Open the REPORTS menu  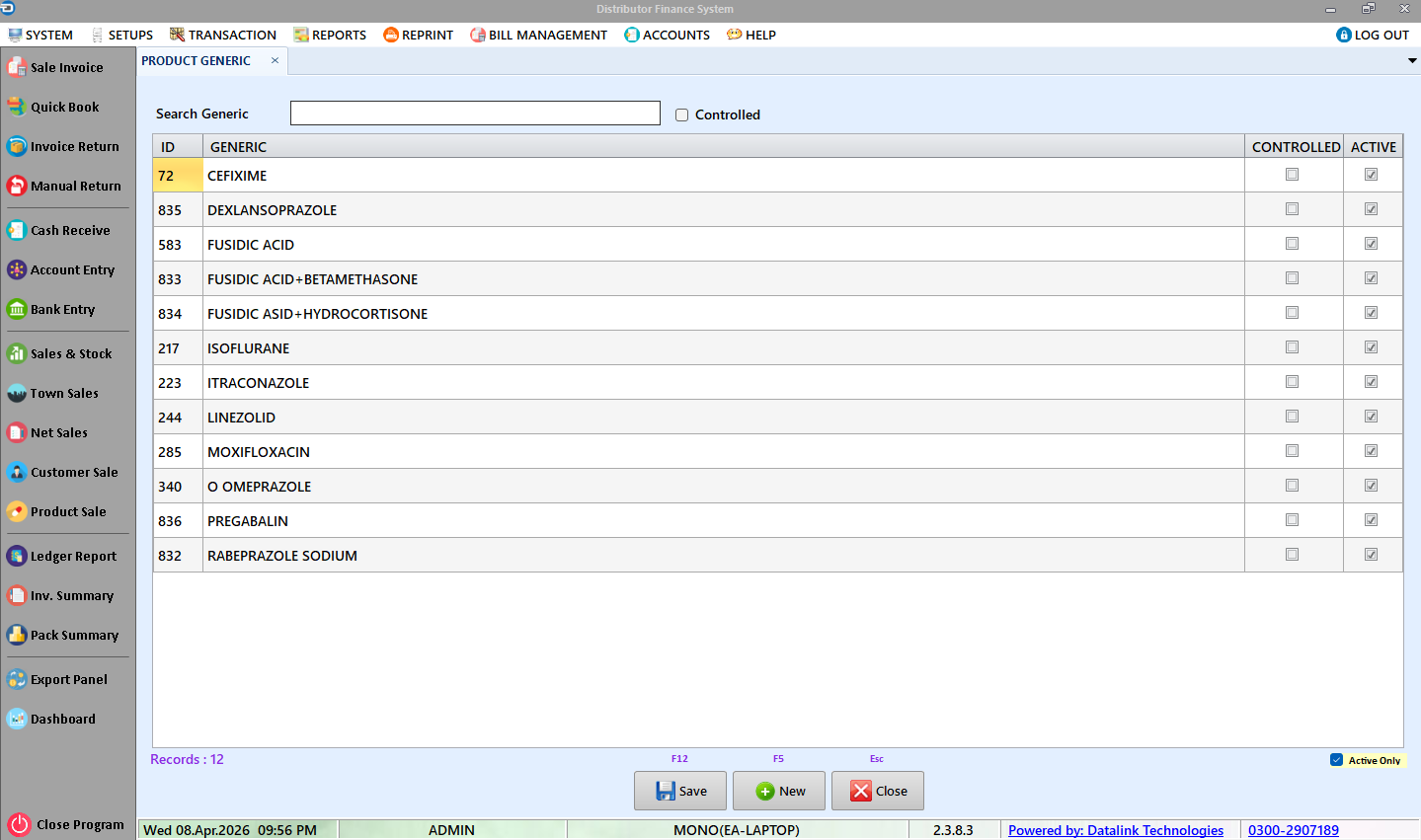point(330,35)
